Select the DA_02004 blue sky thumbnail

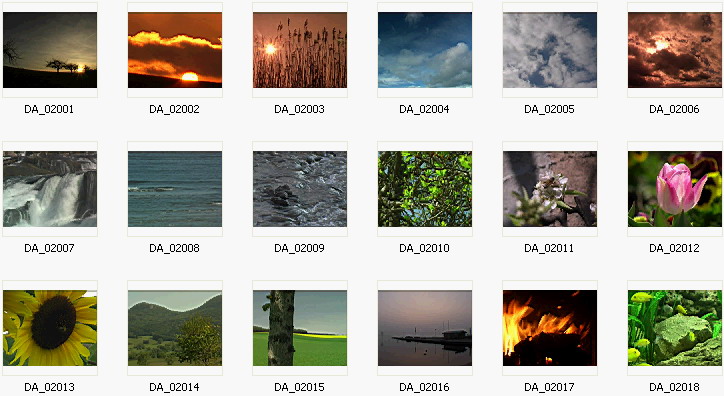click(425, 50)
